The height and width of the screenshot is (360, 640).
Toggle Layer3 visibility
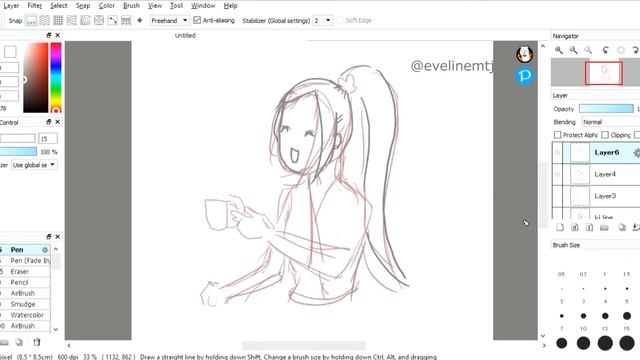click(x=557, y=196)
